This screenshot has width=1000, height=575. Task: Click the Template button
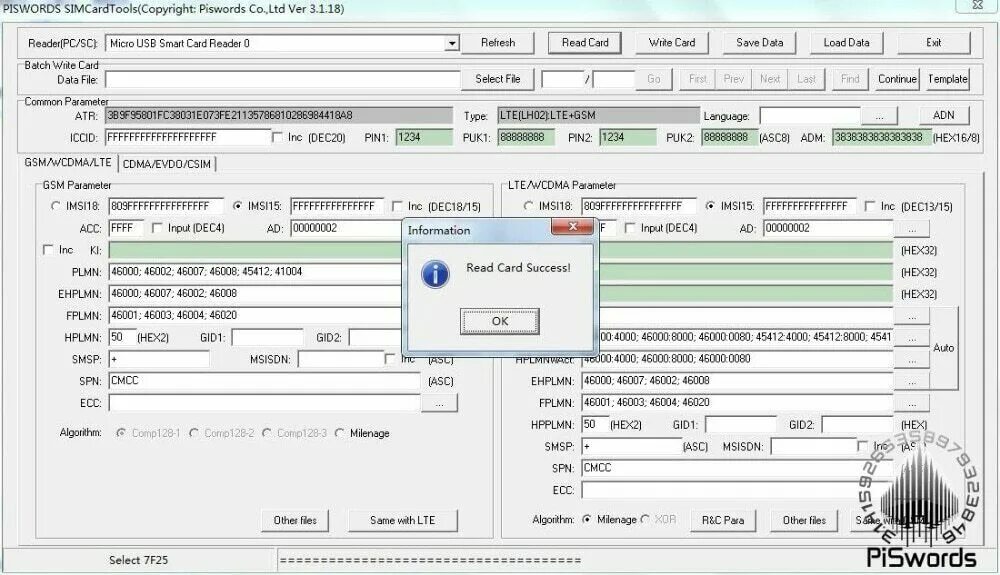point(947,79)
